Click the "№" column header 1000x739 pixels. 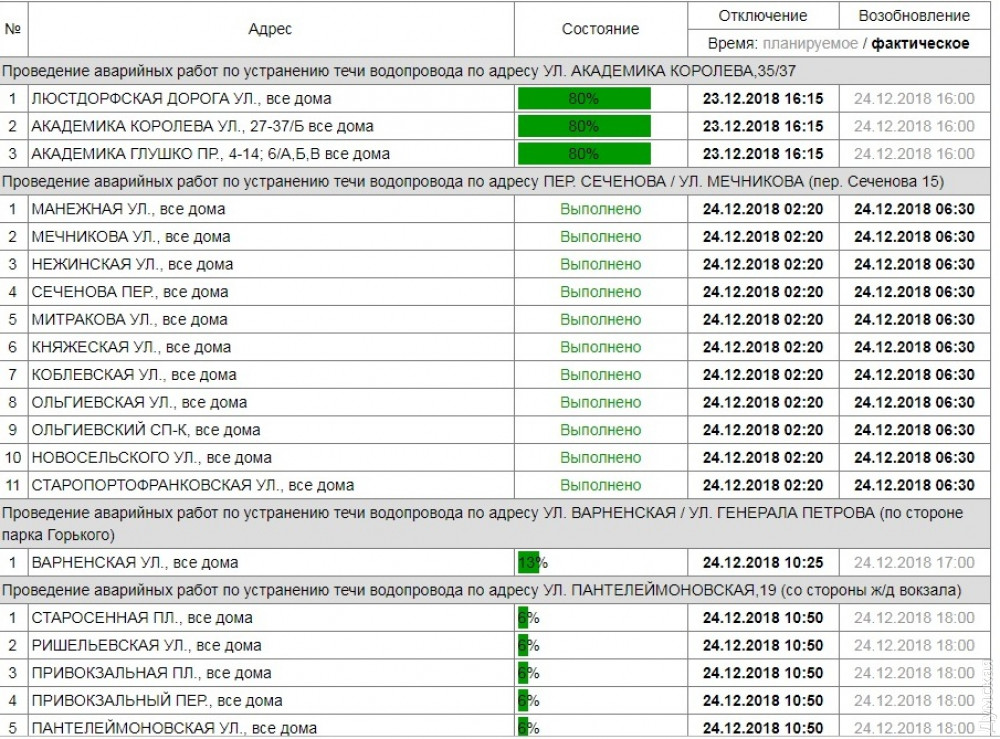pyautogui.click(x=13, y=29)
